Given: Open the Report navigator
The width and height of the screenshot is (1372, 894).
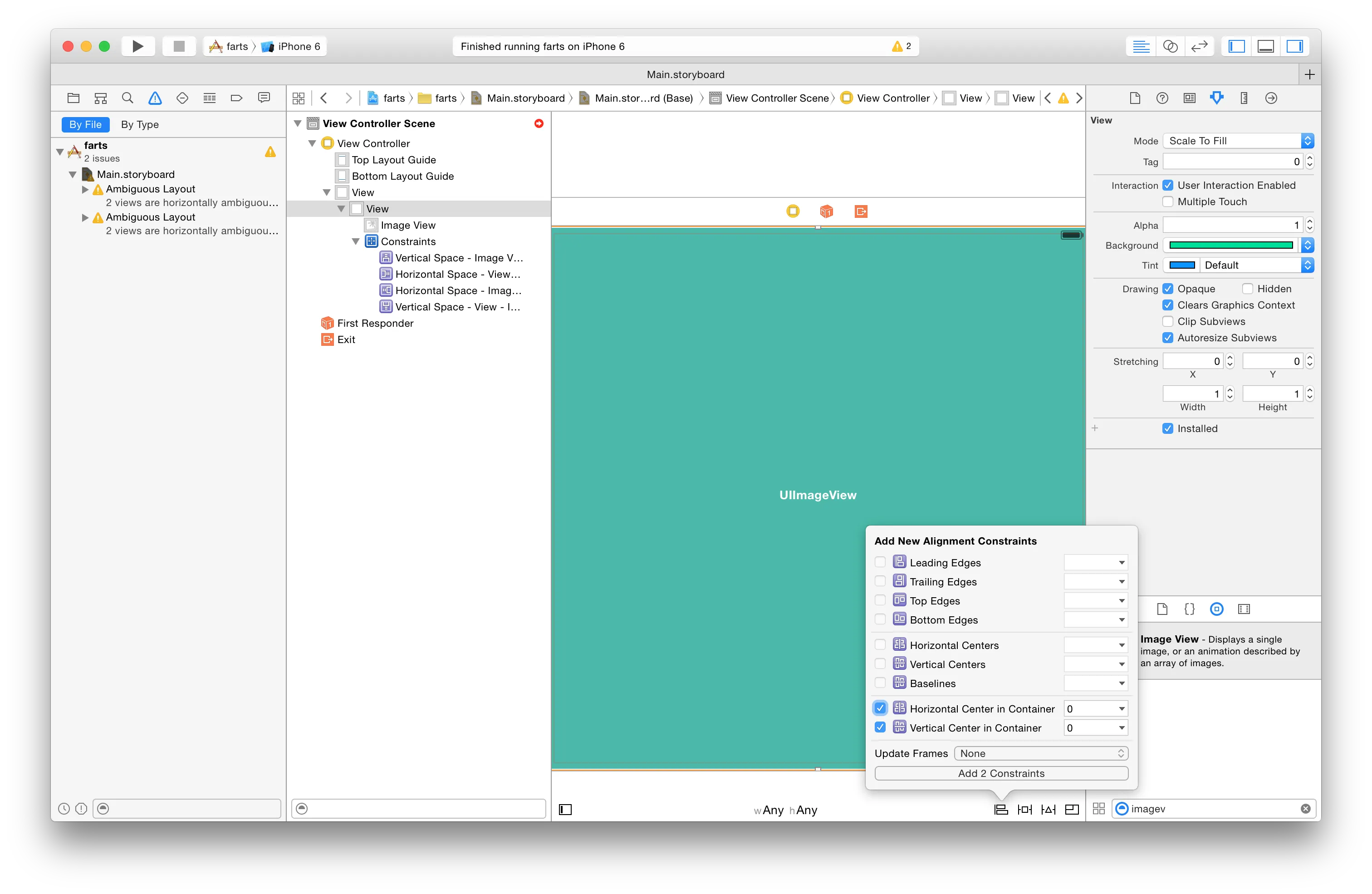Looking at the screenshot, I should [x=264, y=98].
